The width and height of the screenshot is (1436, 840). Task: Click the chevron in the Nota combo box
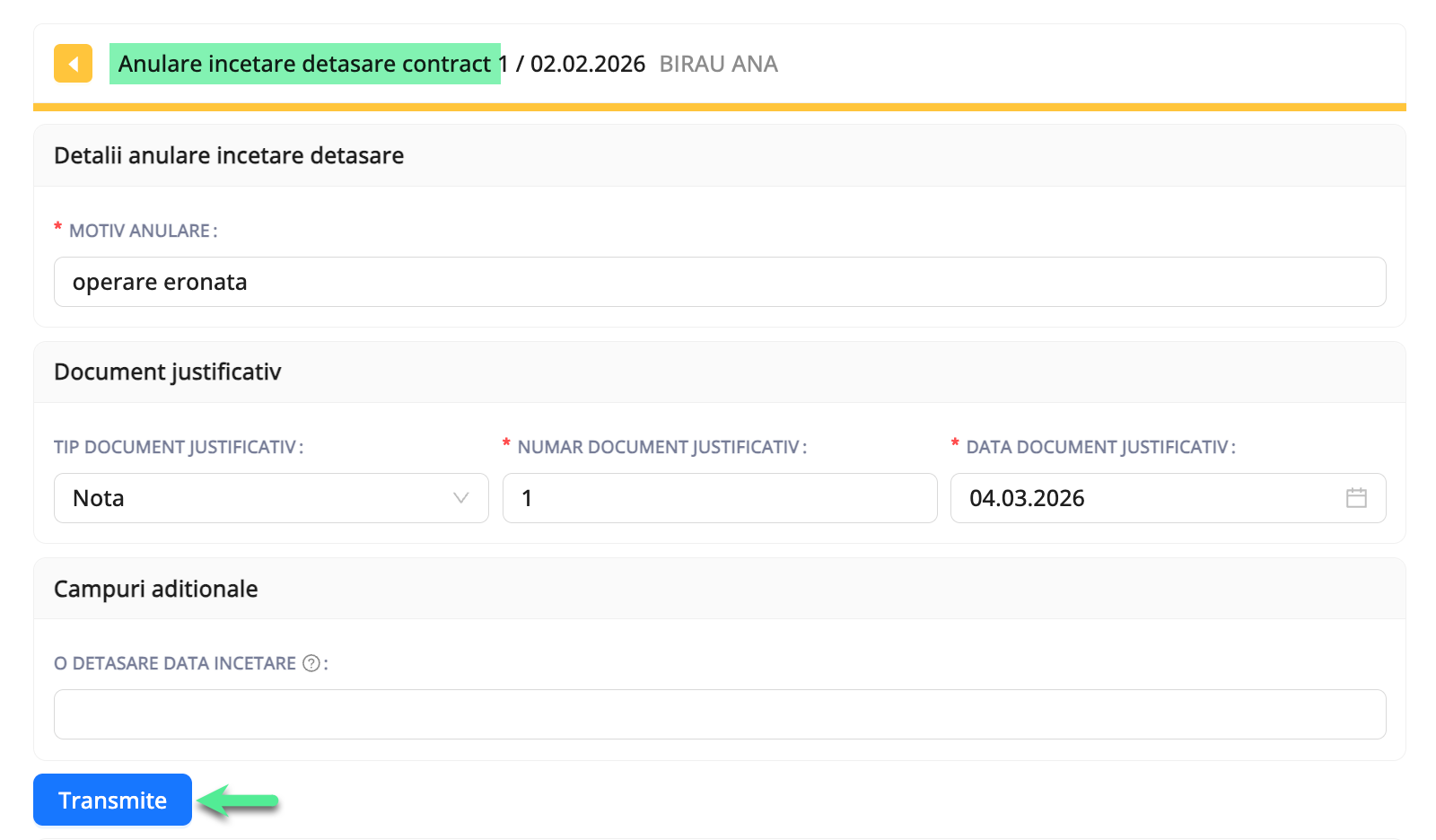click(x=460, y=497)
